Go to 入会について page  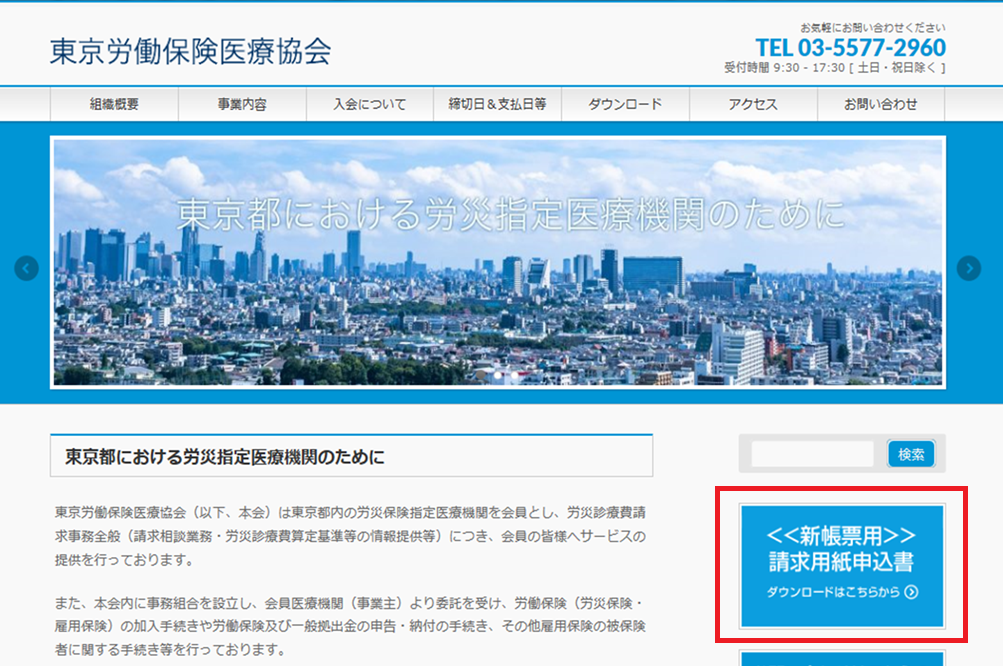pyautogui.click(x=370, y=104)
